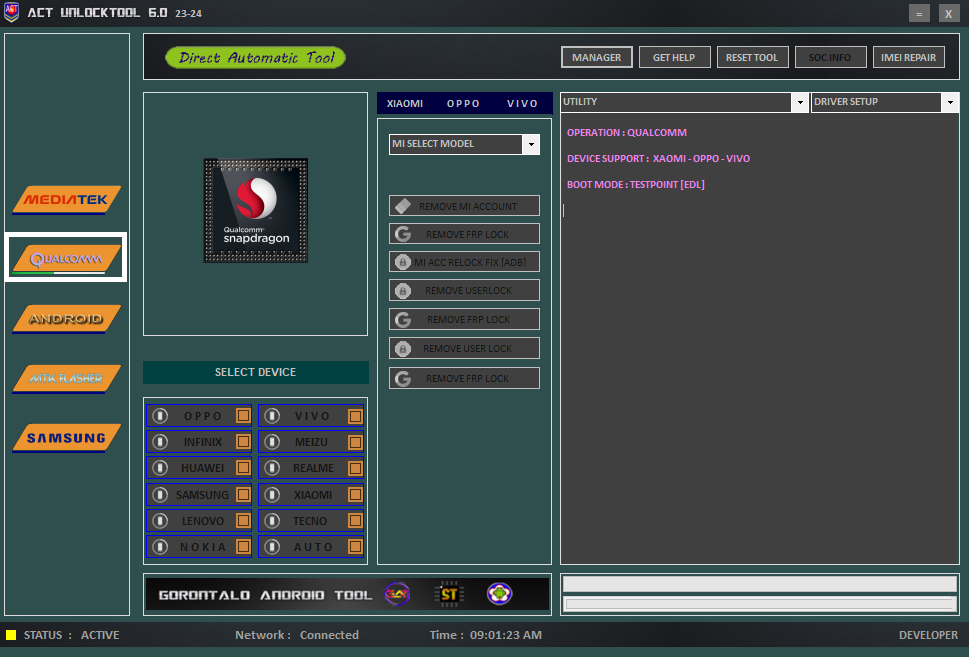The width and height of the screenshot is (969, 657).
Task: Click the power icon on VIVO device row
Action: (x=272, y=416)
